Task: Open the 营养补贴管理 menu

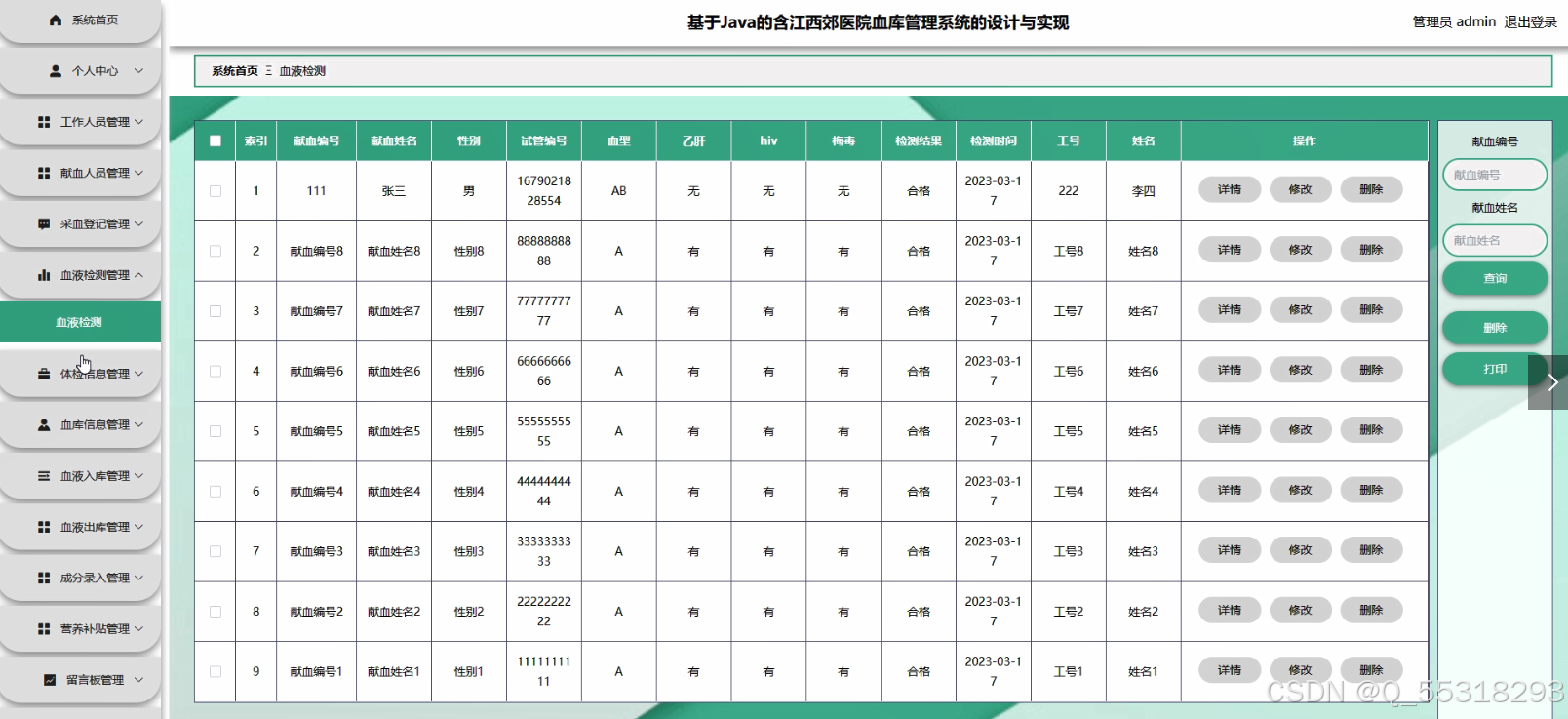Action: pyautogui.click(x=80, y=629)
